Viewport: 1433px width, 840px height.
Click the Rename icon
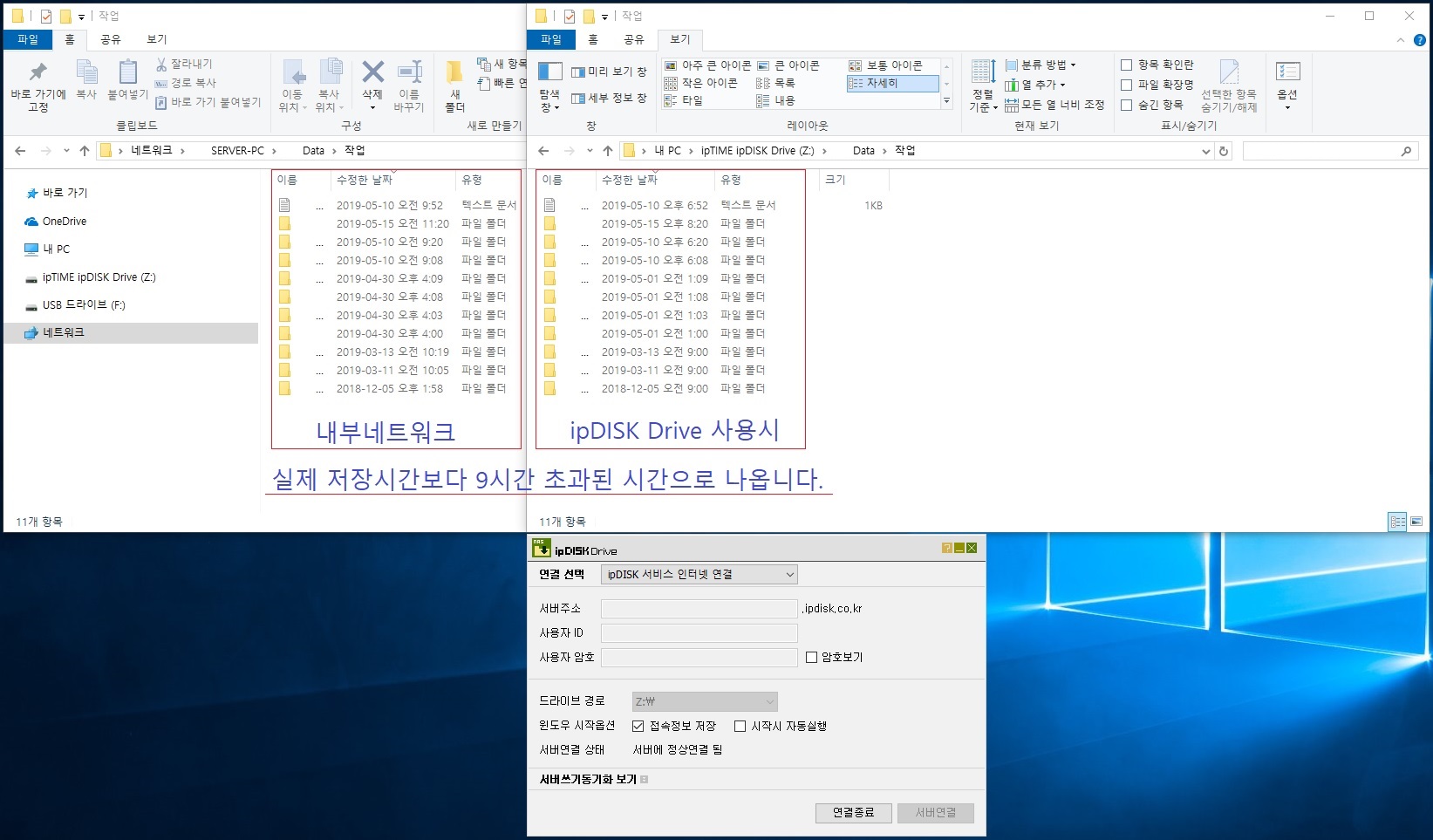pos(409,72)
